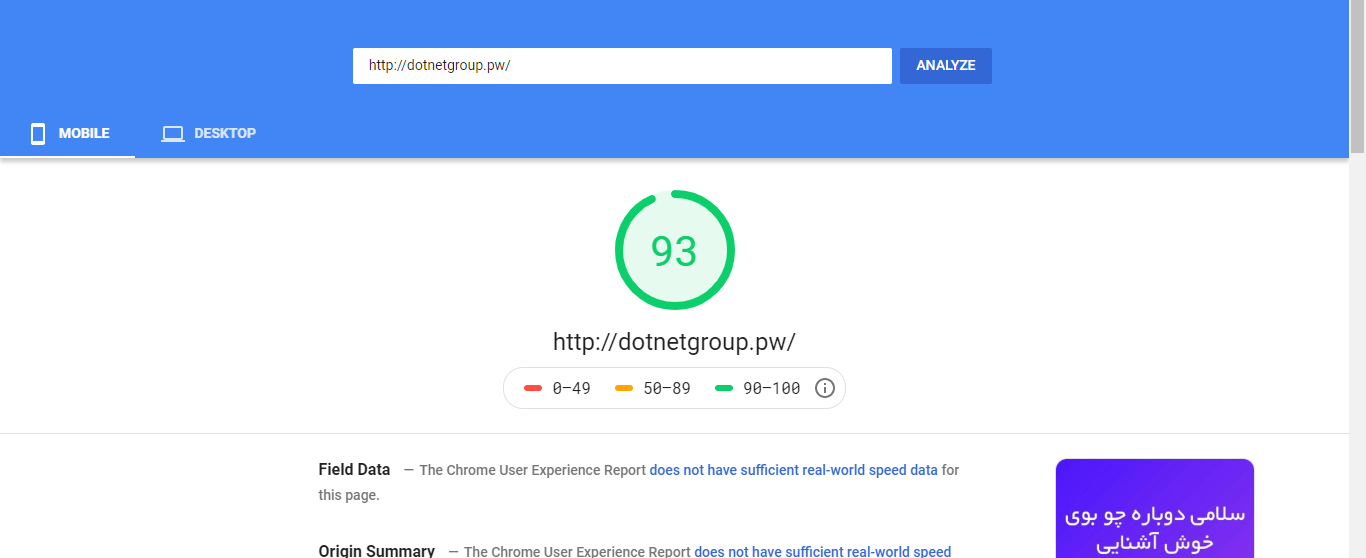Click the Field Data label

pyautogui.click(x=354, y=469)
